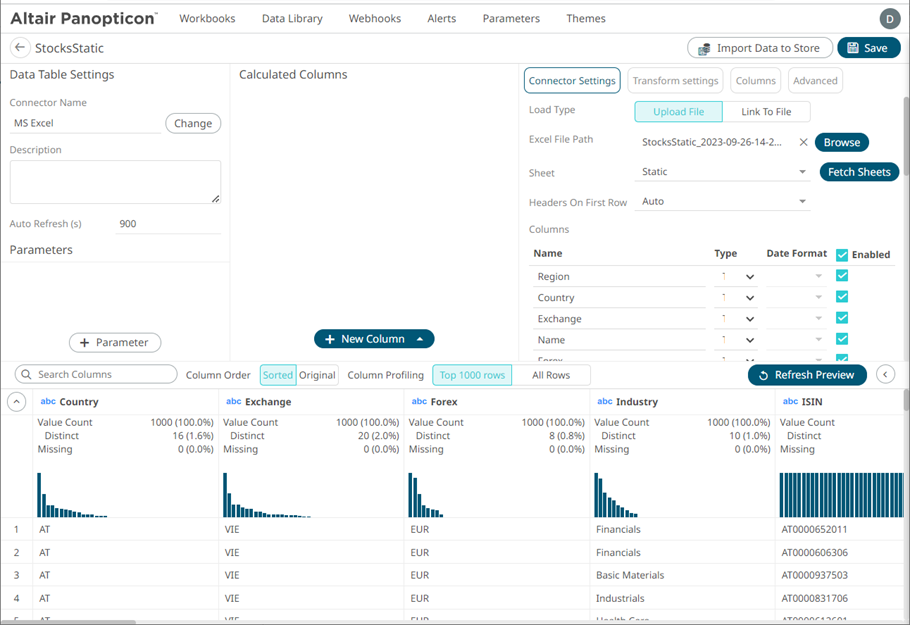Collapse the data preview with the up chevron
The width and height of the screenshot is (910, 625).
[17, 402]
